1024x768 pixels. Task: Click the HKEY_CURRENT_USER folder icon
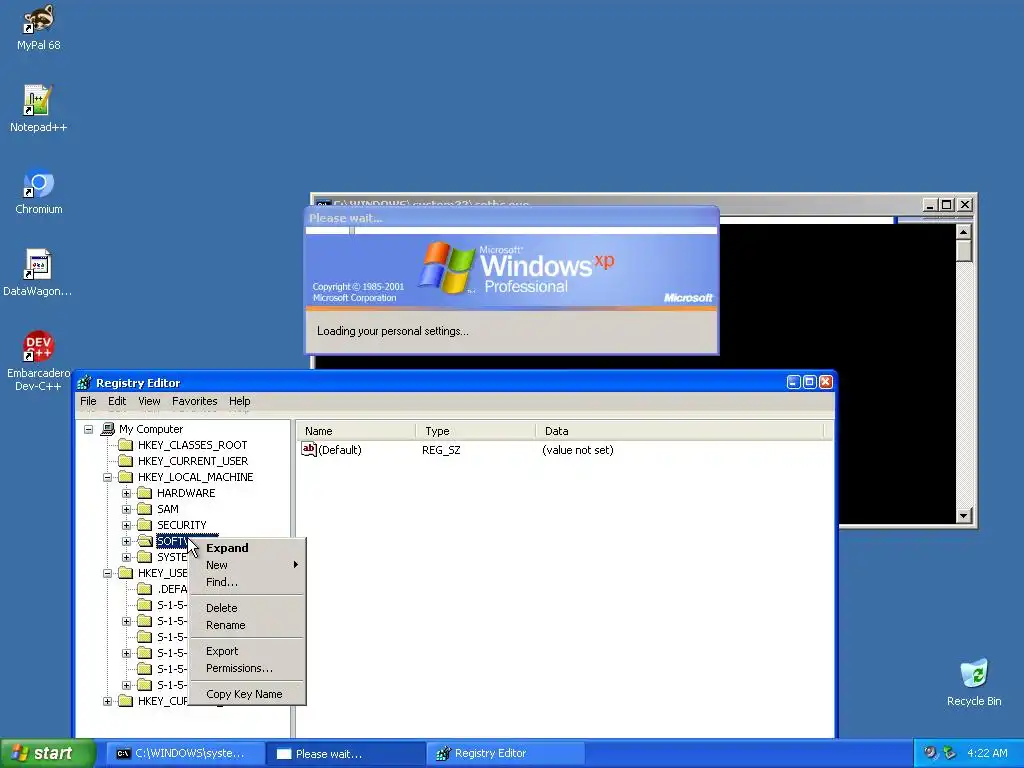pos(125,461)
